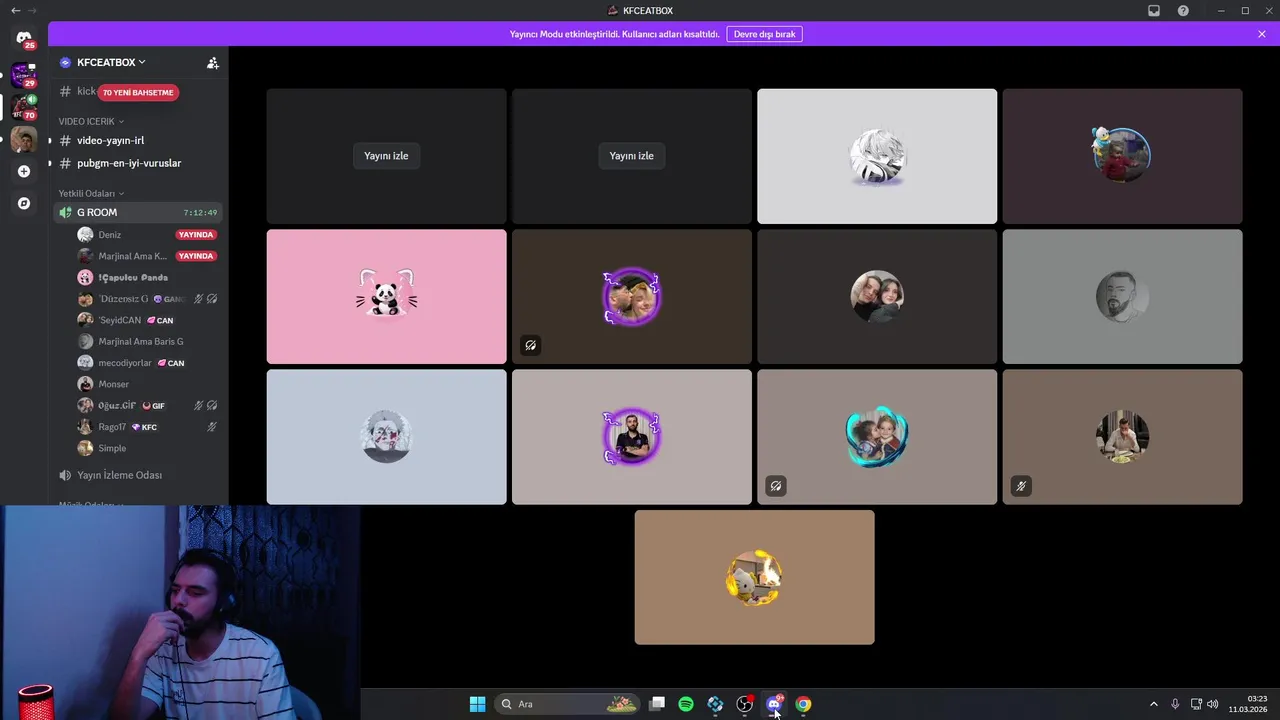Select couple photo avatar tile

click(x=877, y=297)
